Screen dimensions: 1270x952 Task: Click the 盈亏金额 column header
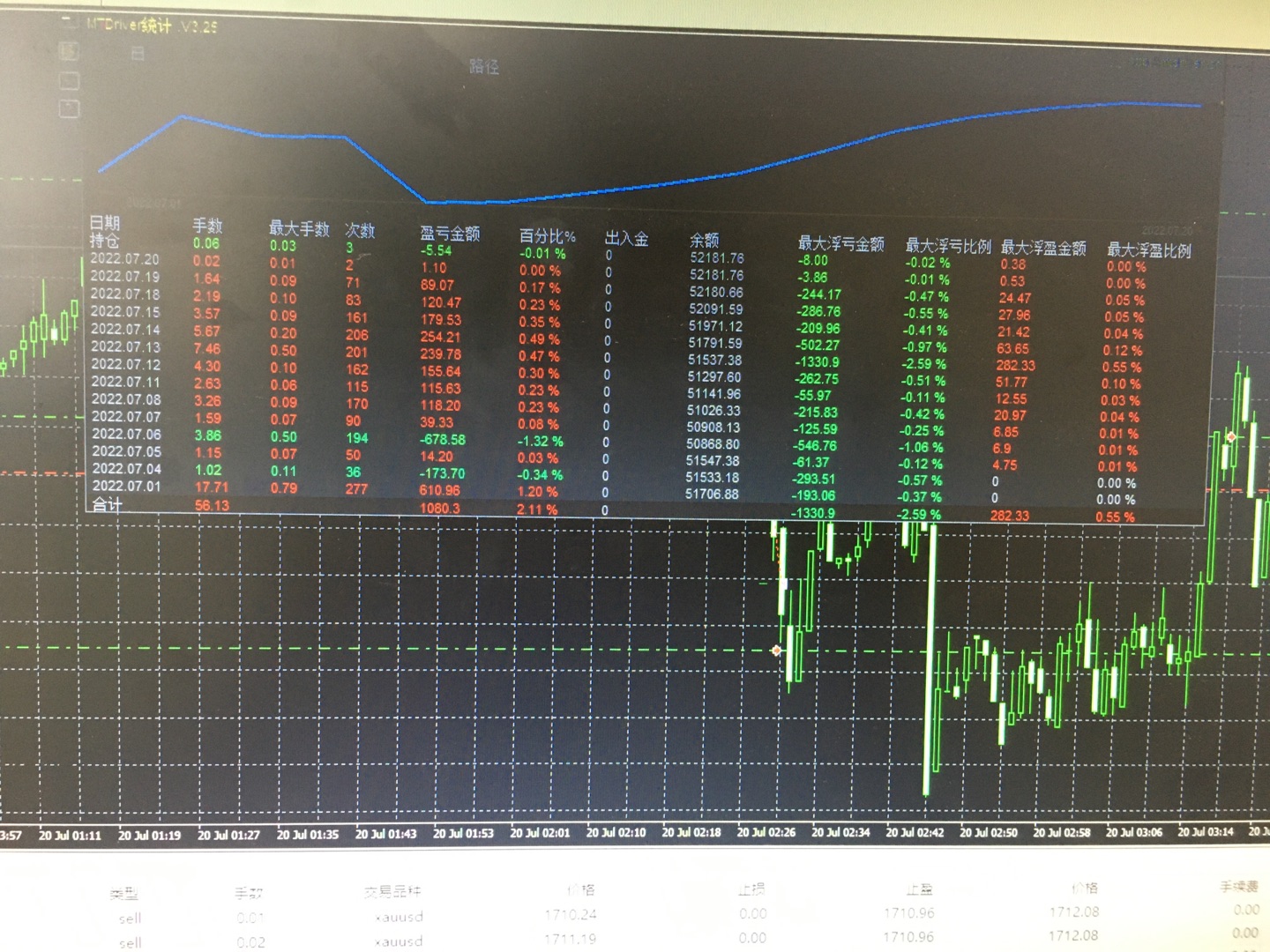[450, 233]
